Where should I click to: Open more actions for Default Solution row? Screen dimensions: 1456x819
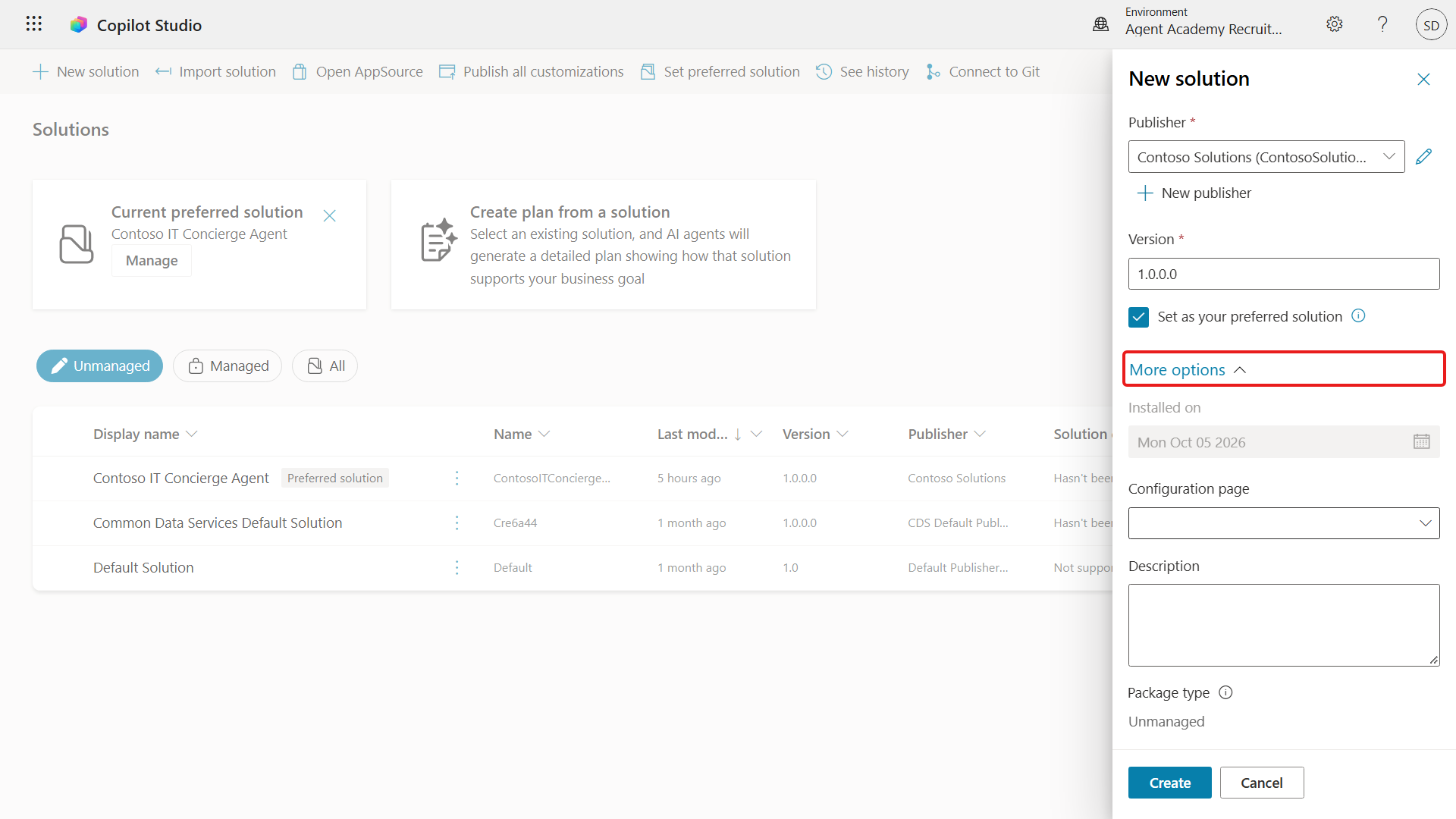point(457,567)
